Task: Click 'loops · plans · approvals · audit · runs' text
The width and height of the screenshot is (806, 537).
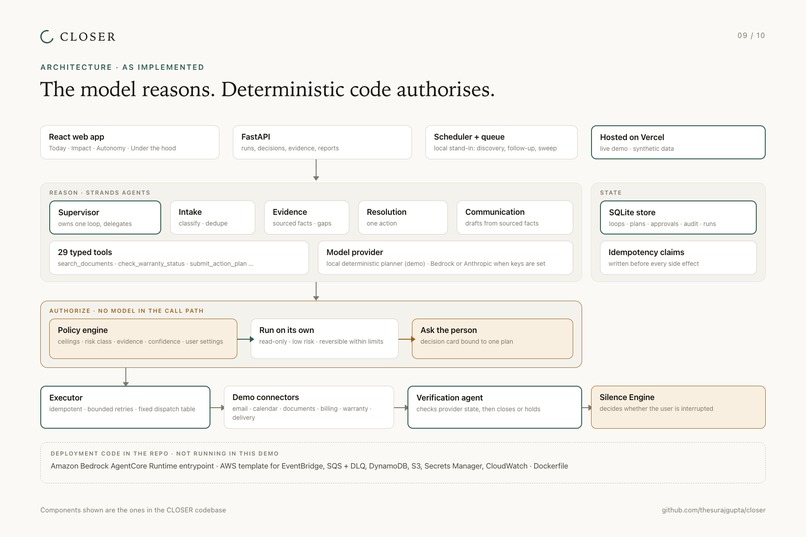Action: [x=663, y=224]
